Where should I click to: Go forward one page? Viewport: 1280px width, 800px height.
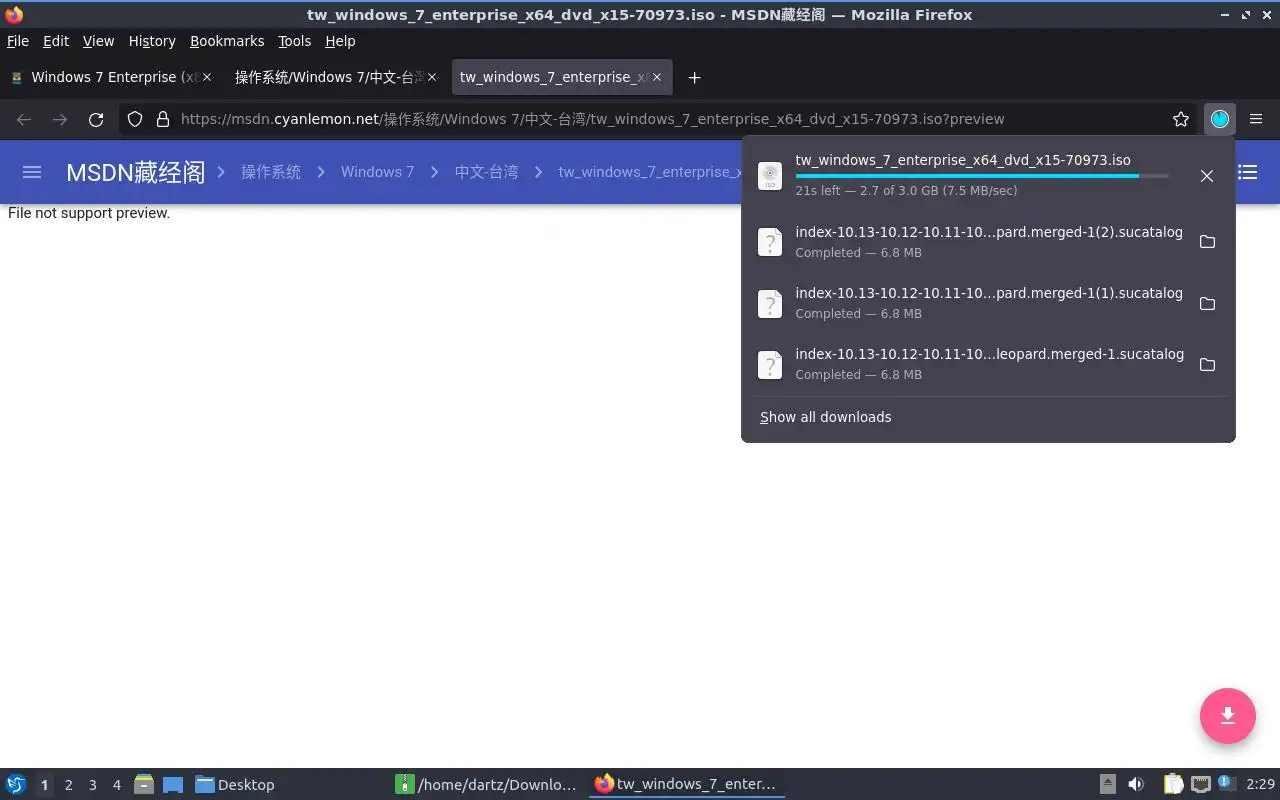[x=60, y=119]
